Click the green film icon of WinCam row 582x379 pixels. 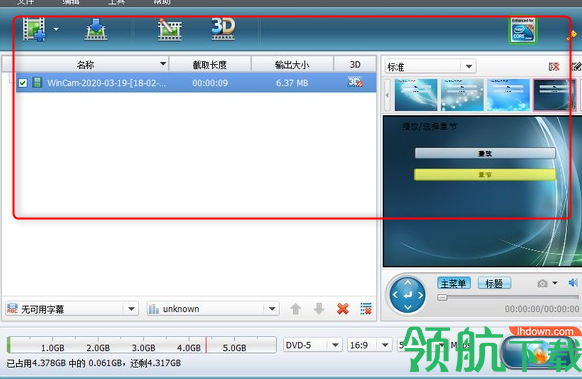point(37,82)
